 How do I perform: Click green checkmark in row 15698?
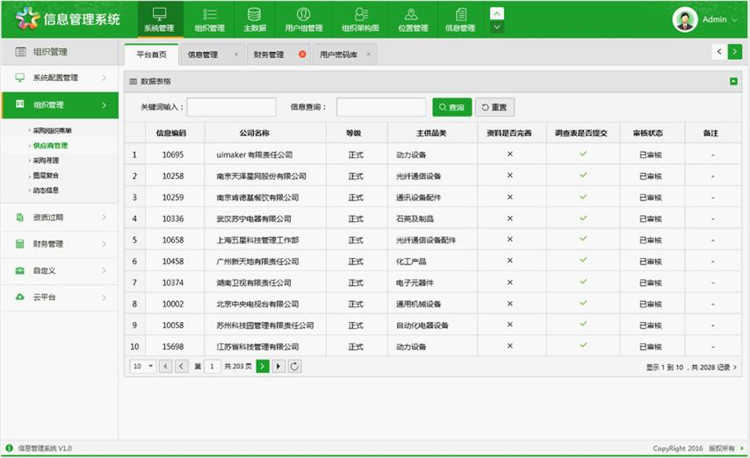click(583, 345)
